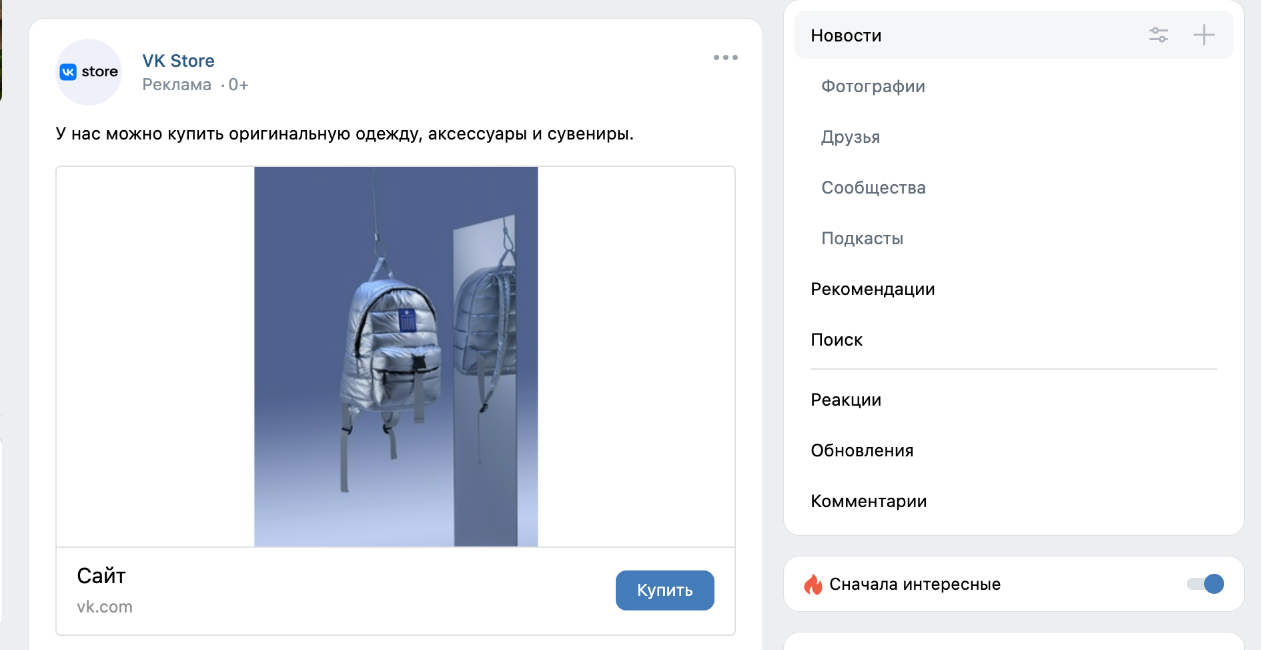Image resolution: width=1261 pixels, height=650 pixels.
Task: Open the Комментарии section
Action: (x=869, y=501)
